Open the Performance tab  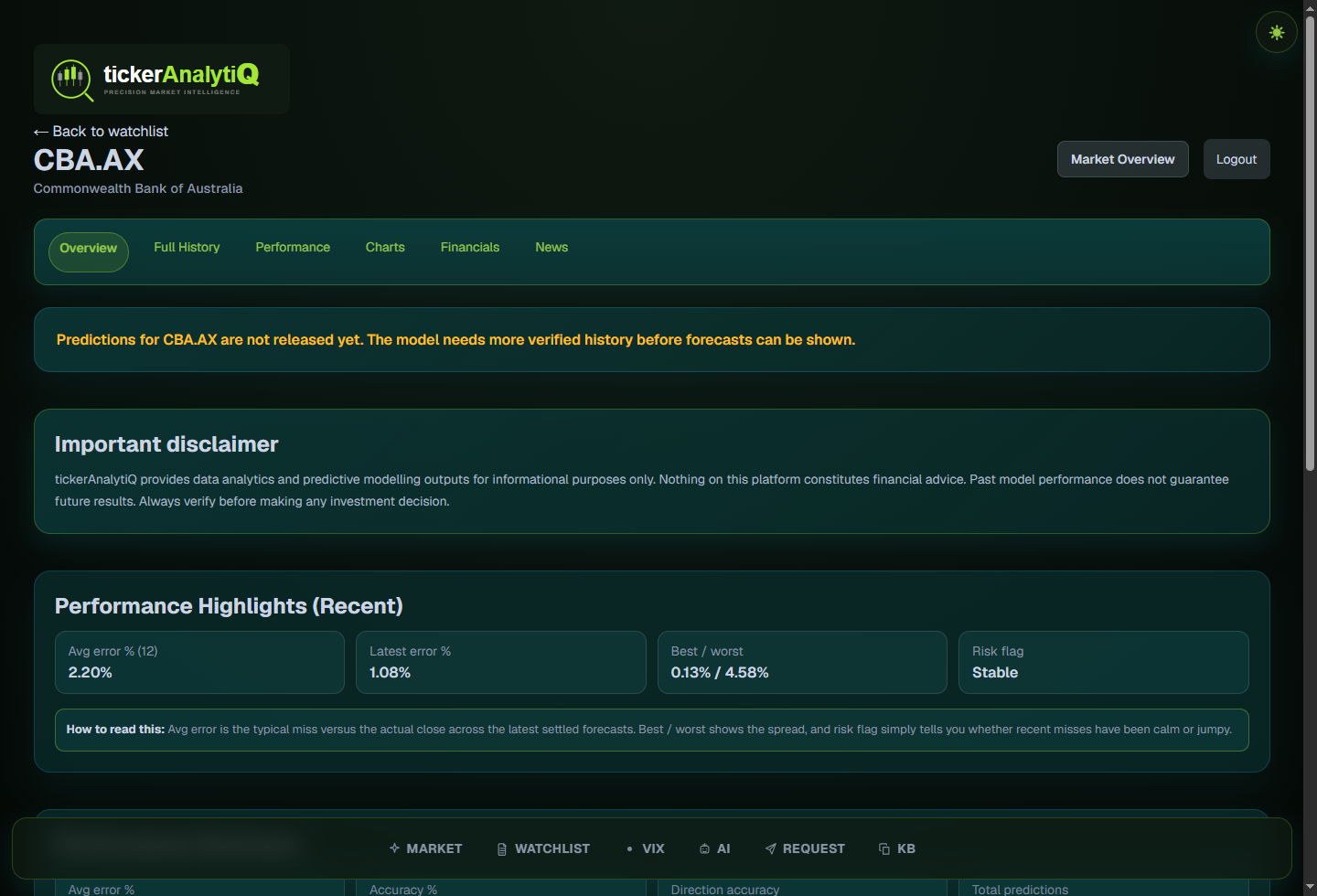pos(293,248)
